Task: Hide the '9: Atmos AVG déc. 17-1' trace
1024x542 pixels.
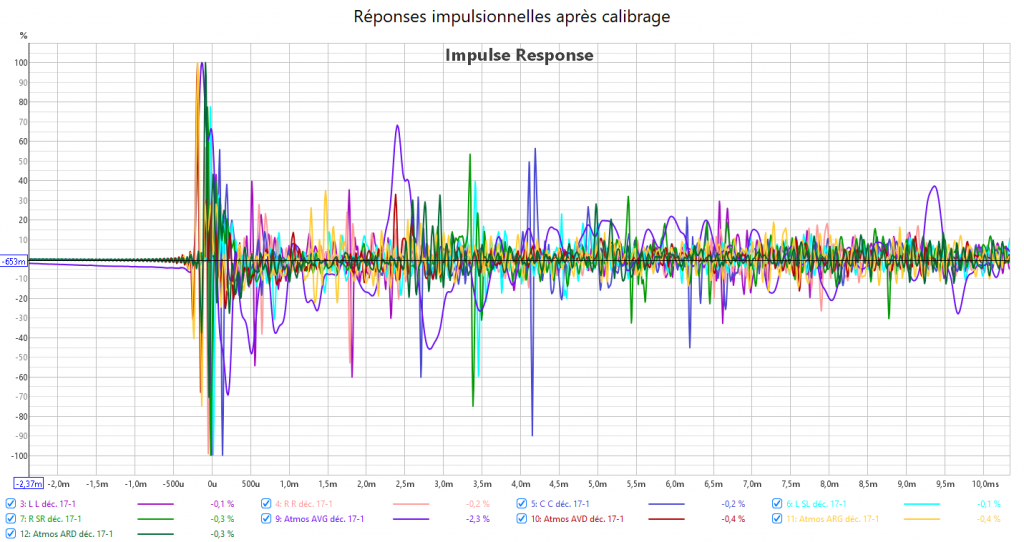Action: pos(266,519)
